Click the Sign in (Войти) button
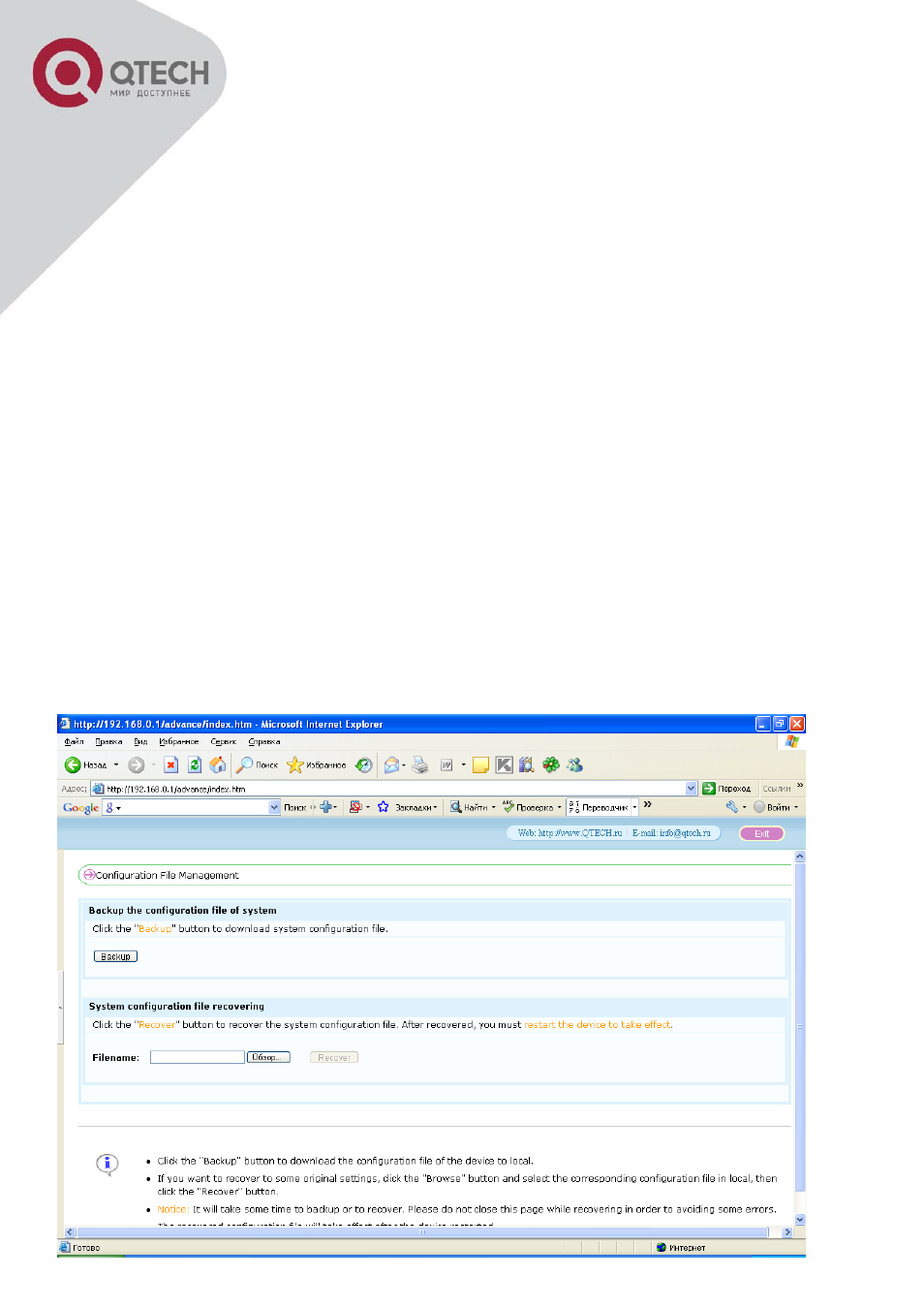Viewport: 924px width, 1308px height. (772, 807)
